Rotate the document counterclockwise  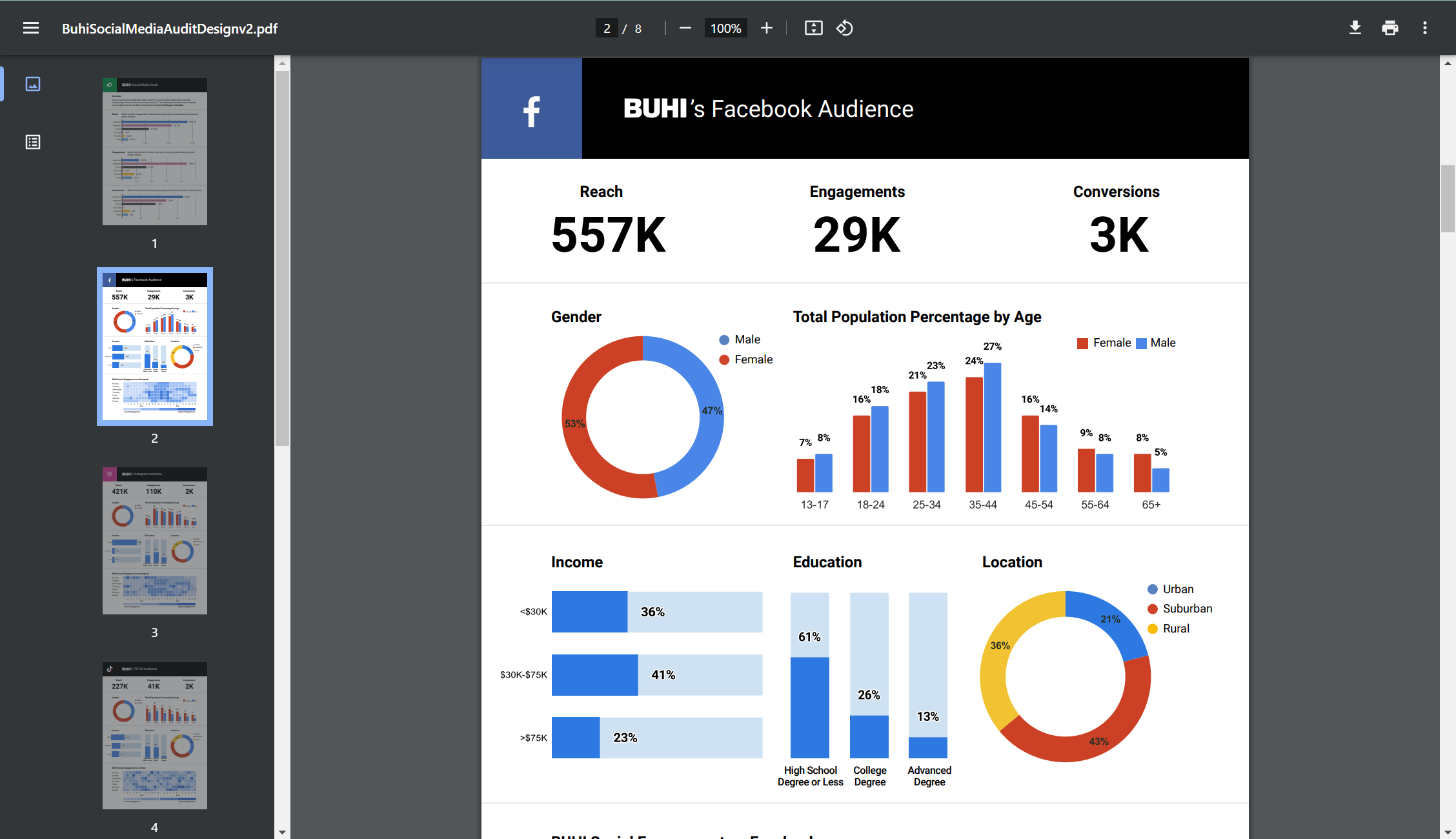[x=845, y=28]
